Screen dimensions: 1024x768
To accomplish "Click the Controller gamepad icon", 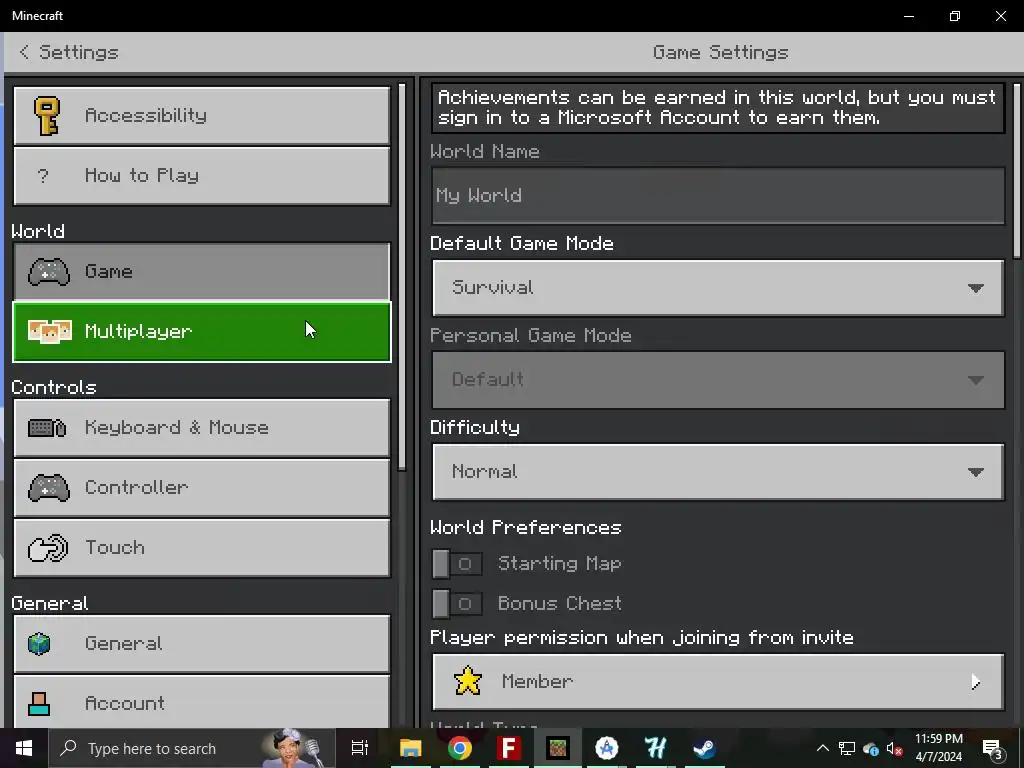I will point(49,488).
